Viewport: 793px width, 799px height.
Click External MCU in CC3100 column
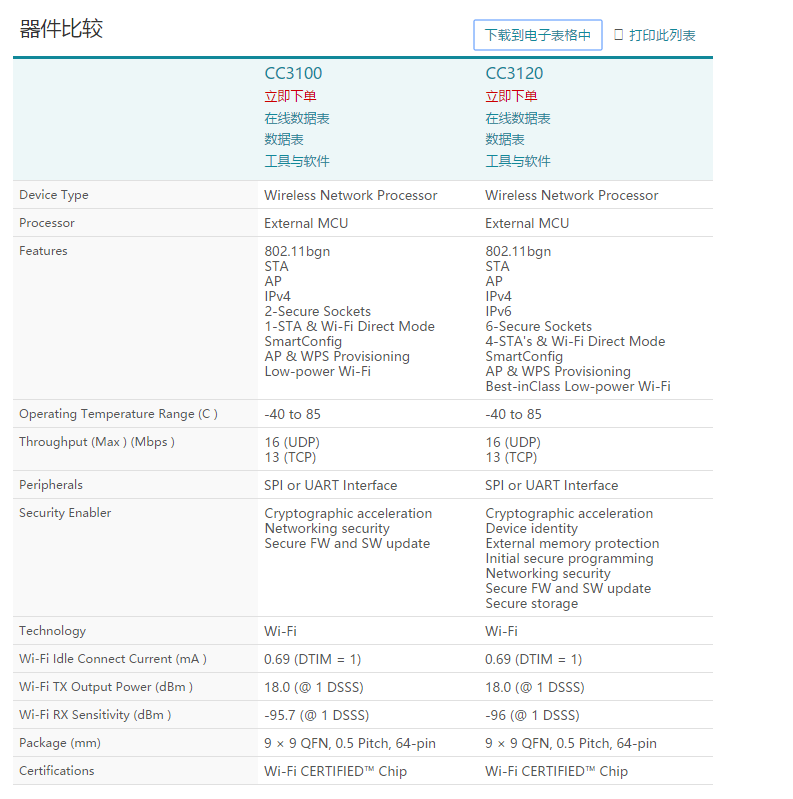click(306, 223)
